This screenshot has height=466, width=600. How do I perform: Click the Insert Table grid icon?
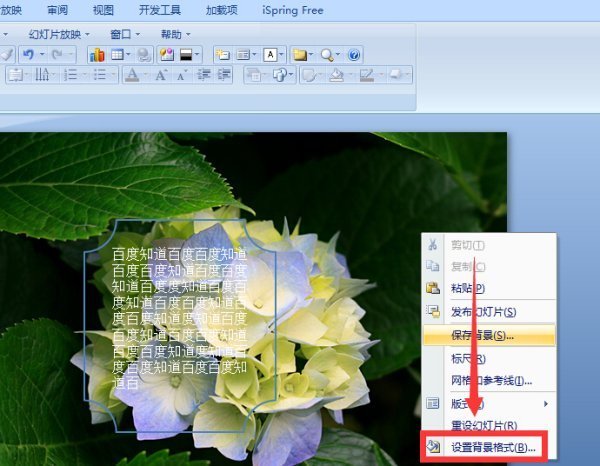pos(117,55)
